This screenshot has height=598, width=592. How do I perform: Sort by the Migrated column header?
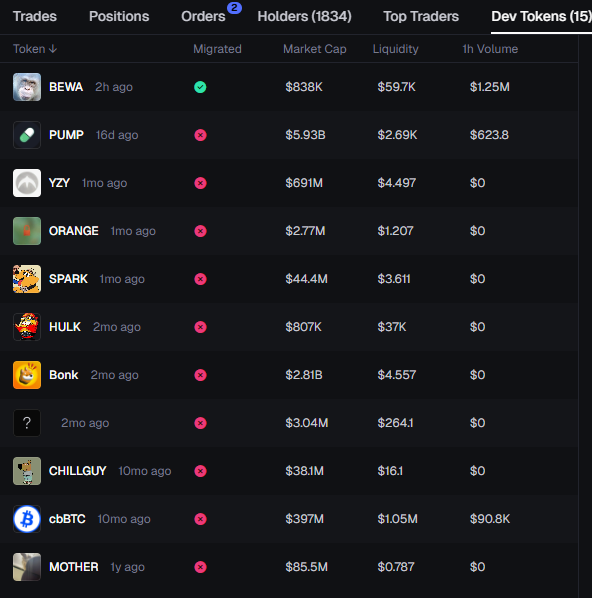tap(217, 49)
